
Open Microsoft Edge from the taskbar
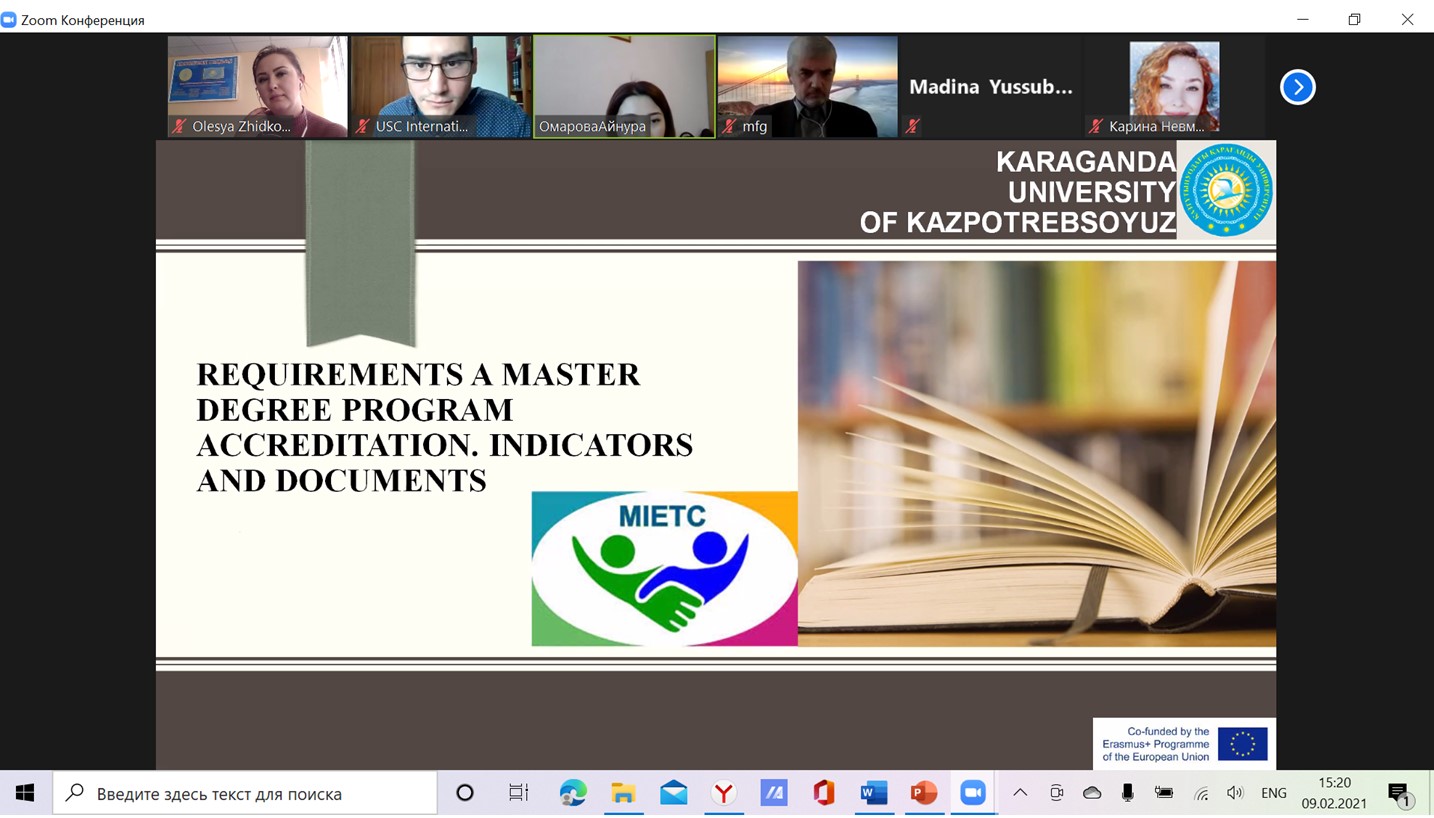(573, 793)
